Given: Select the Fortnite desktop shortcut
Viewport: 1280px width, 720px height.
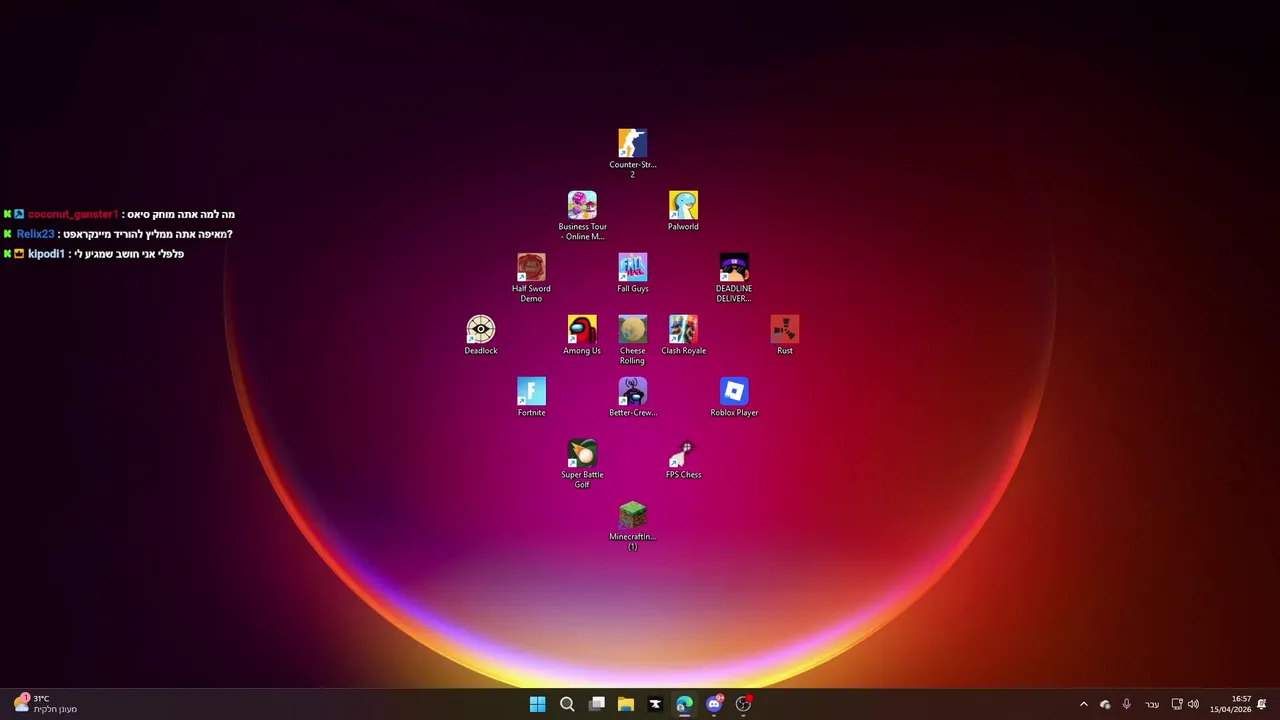Looking at the screenshot, I should click(x=531, y=397).
